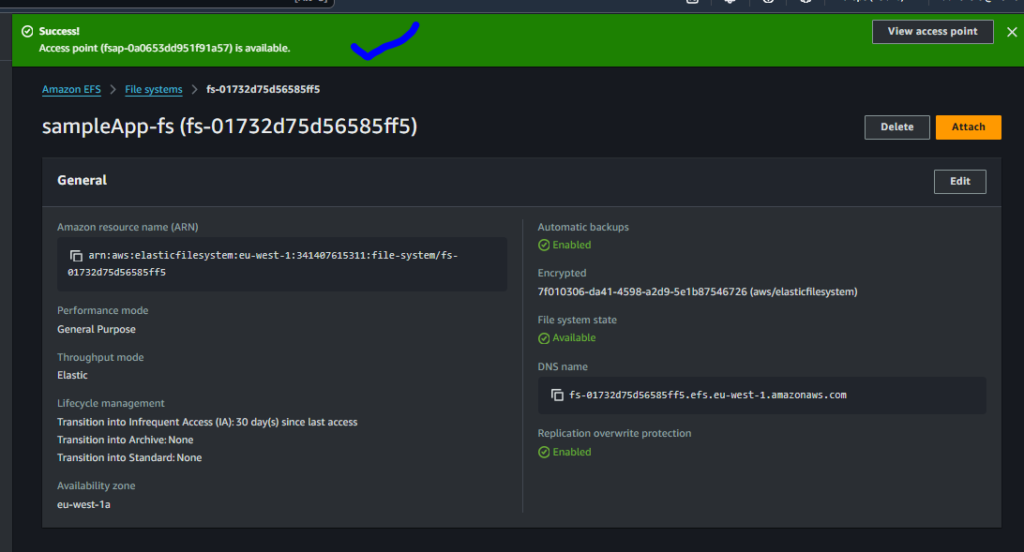Edit the General settings
The width and height of the screenshot is (1024, 552).
click(x=959, y=182)
